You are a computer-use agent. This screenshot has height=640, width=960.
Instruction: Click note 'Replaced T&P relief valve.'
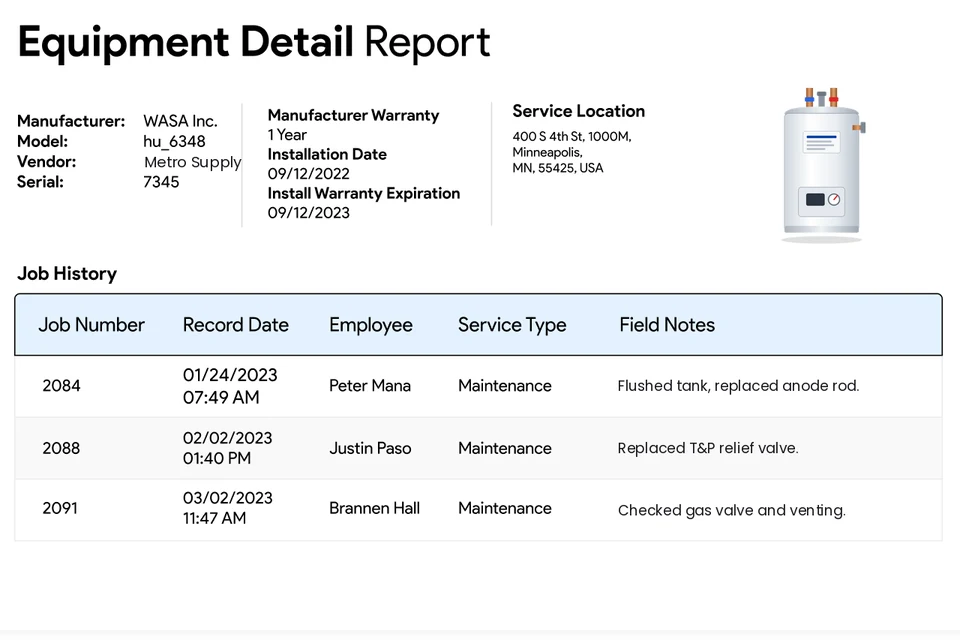pyautogui.click(x=708, y=448)
